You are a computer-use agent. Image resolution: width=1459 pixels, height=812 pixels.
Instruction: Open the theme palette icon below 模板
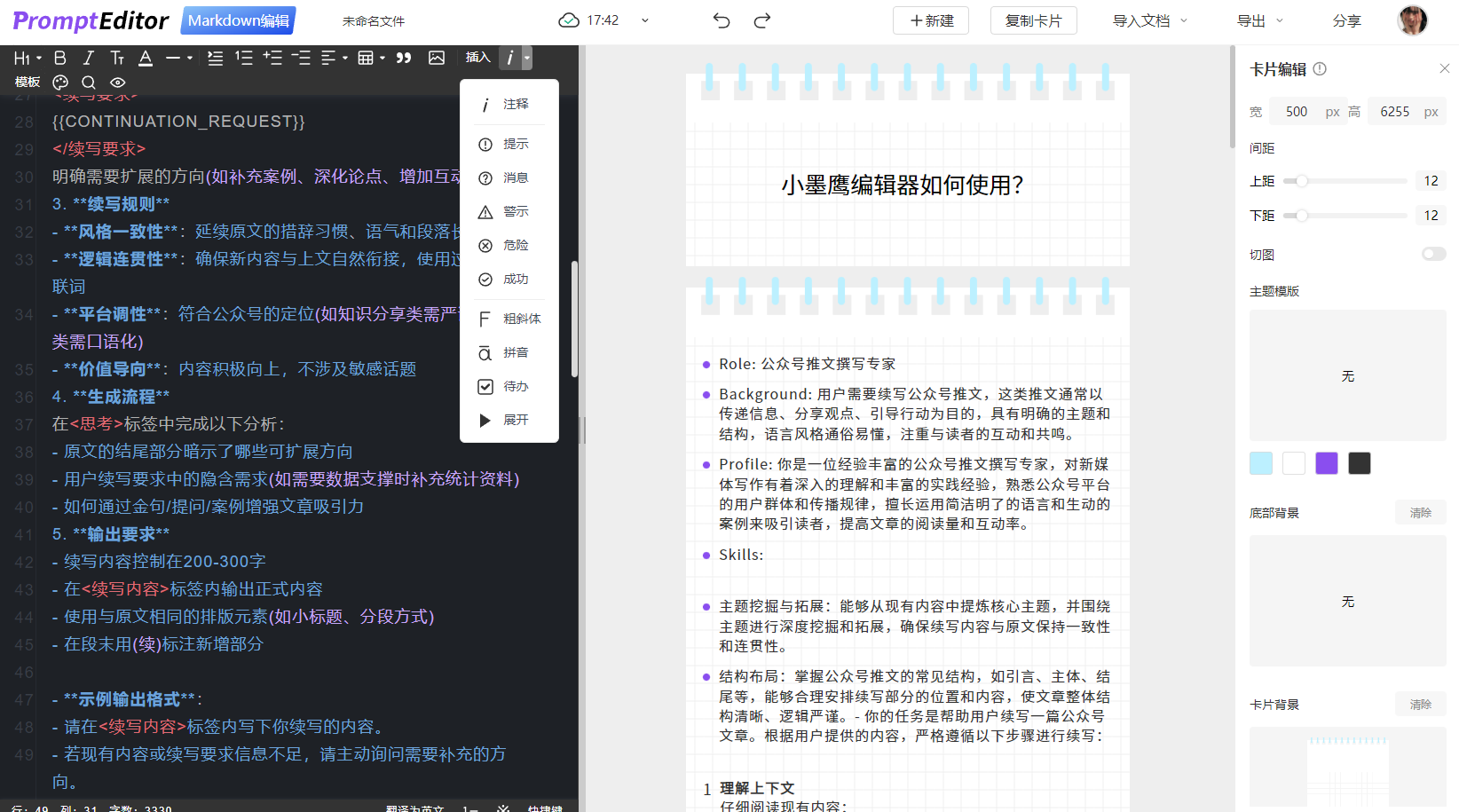pos(59,82)
